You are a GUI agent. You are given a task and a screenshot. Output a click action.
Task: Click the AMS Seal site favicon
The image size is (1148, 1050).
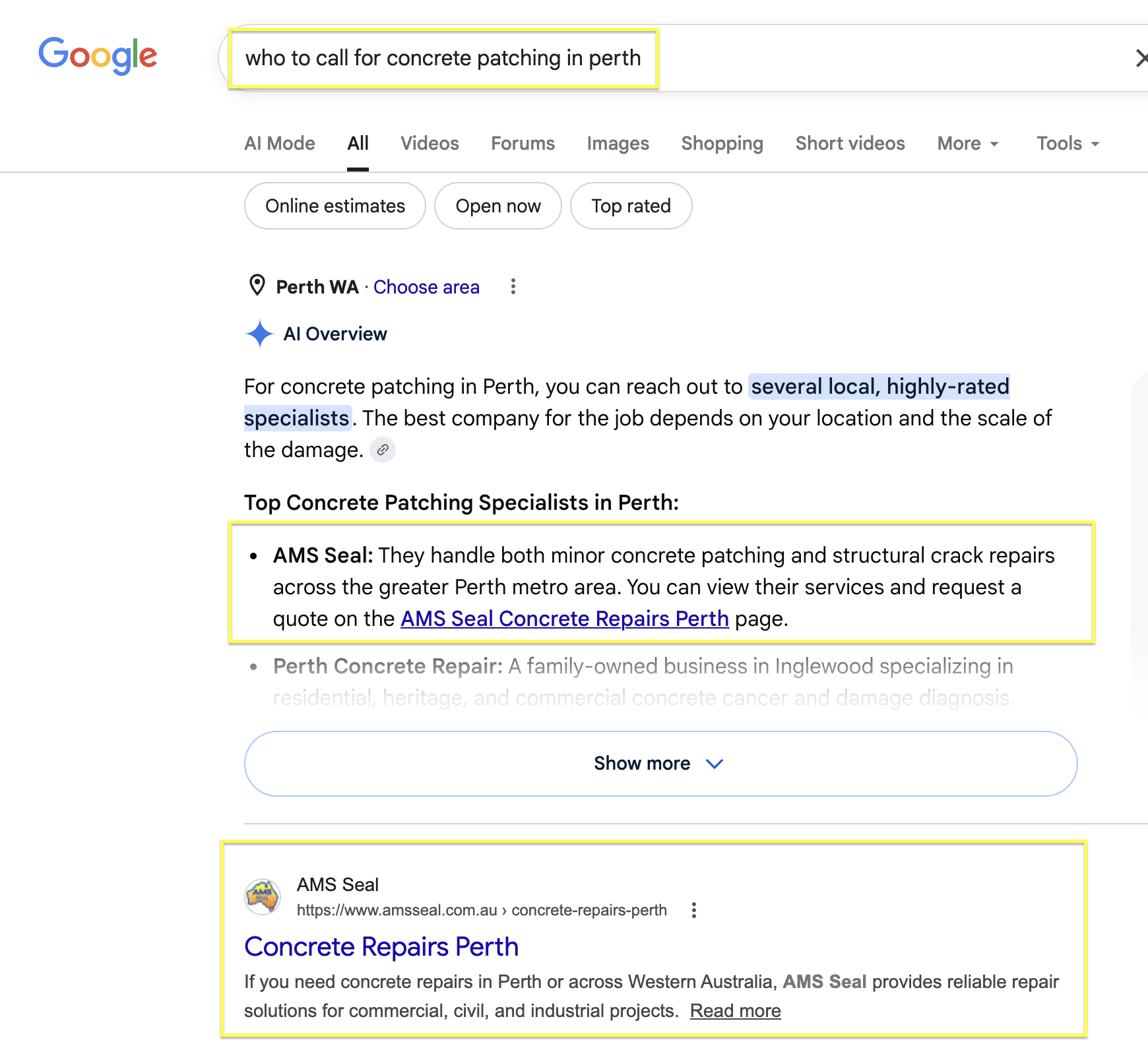(x=263, y=897)
